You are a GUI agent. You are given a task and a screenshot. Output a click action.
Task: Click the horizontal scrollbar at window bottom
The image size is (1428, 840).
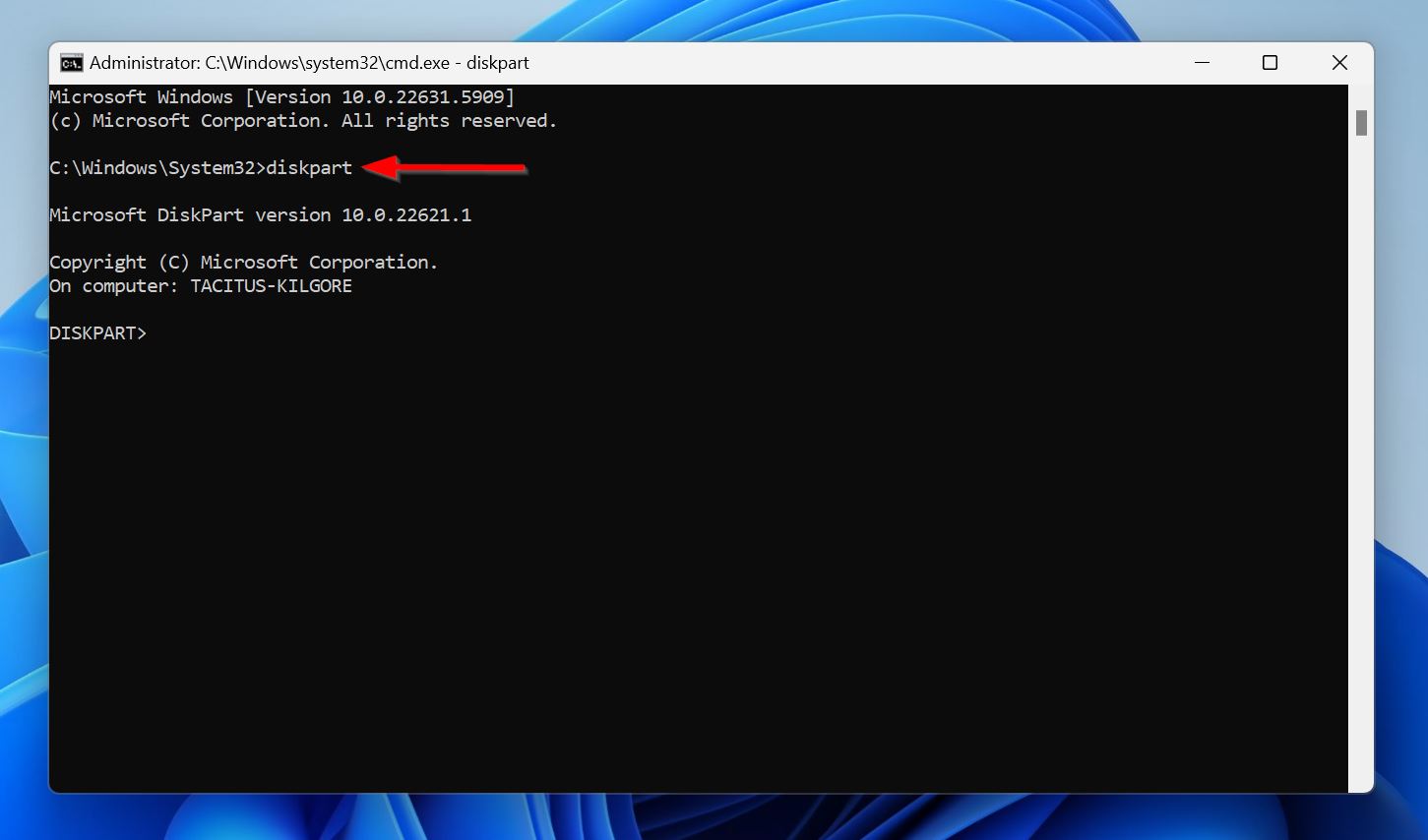[x=689, y=784]
